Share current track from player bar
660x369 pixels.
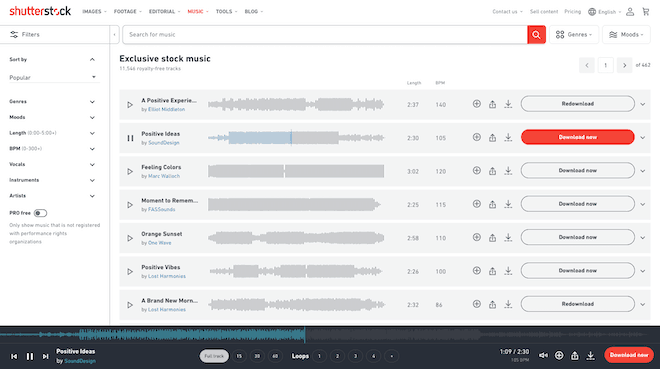575,356
